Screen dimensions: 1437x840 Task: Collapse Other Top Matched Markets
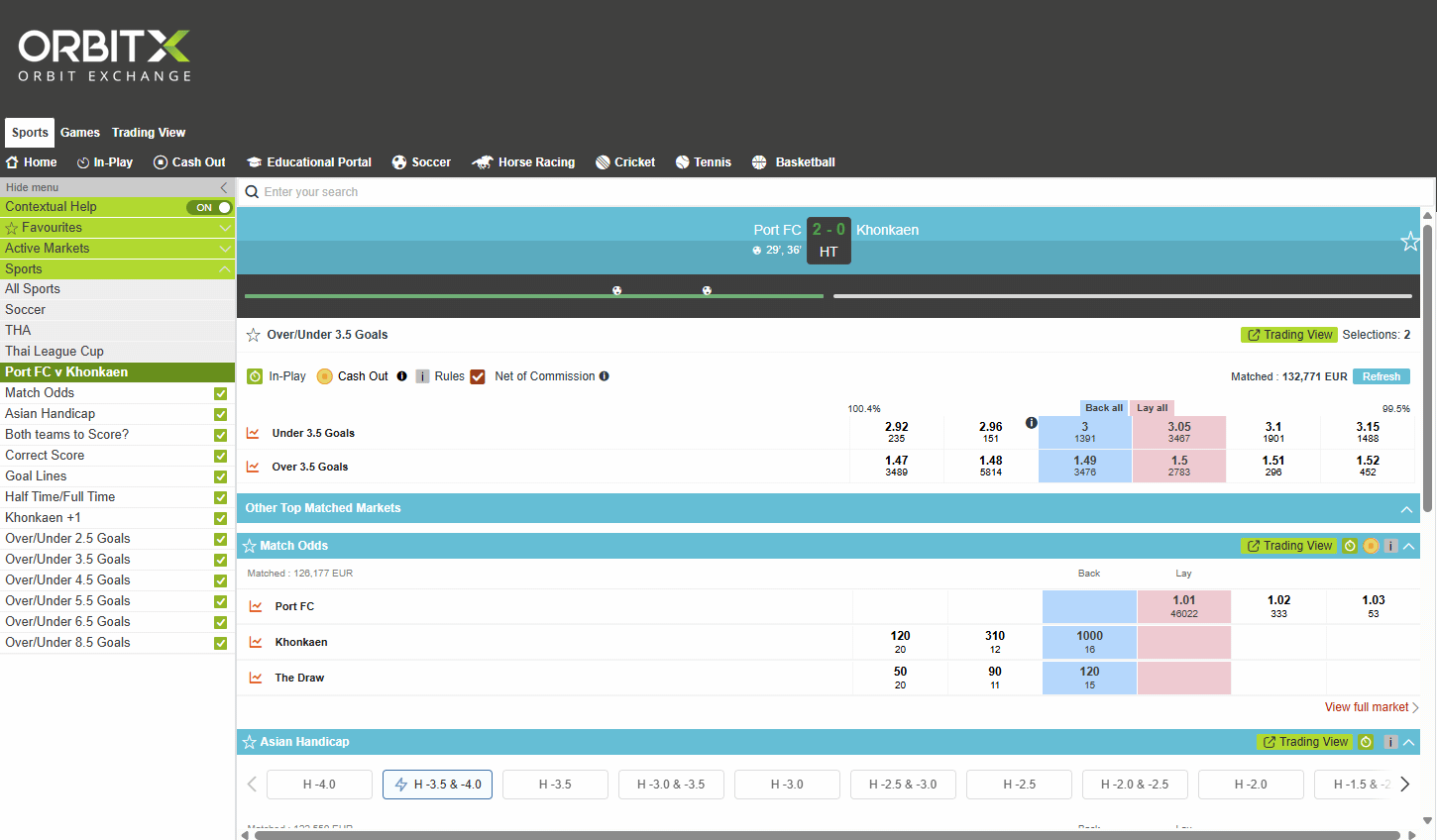tap(1406, 509)
